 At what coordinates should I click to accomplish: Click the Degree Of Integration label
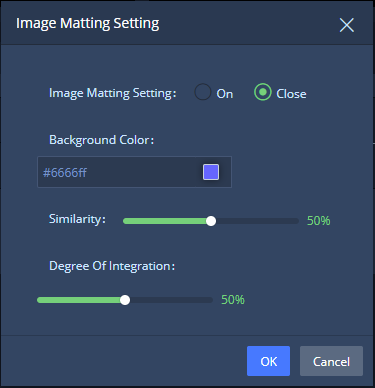point(112,266)
